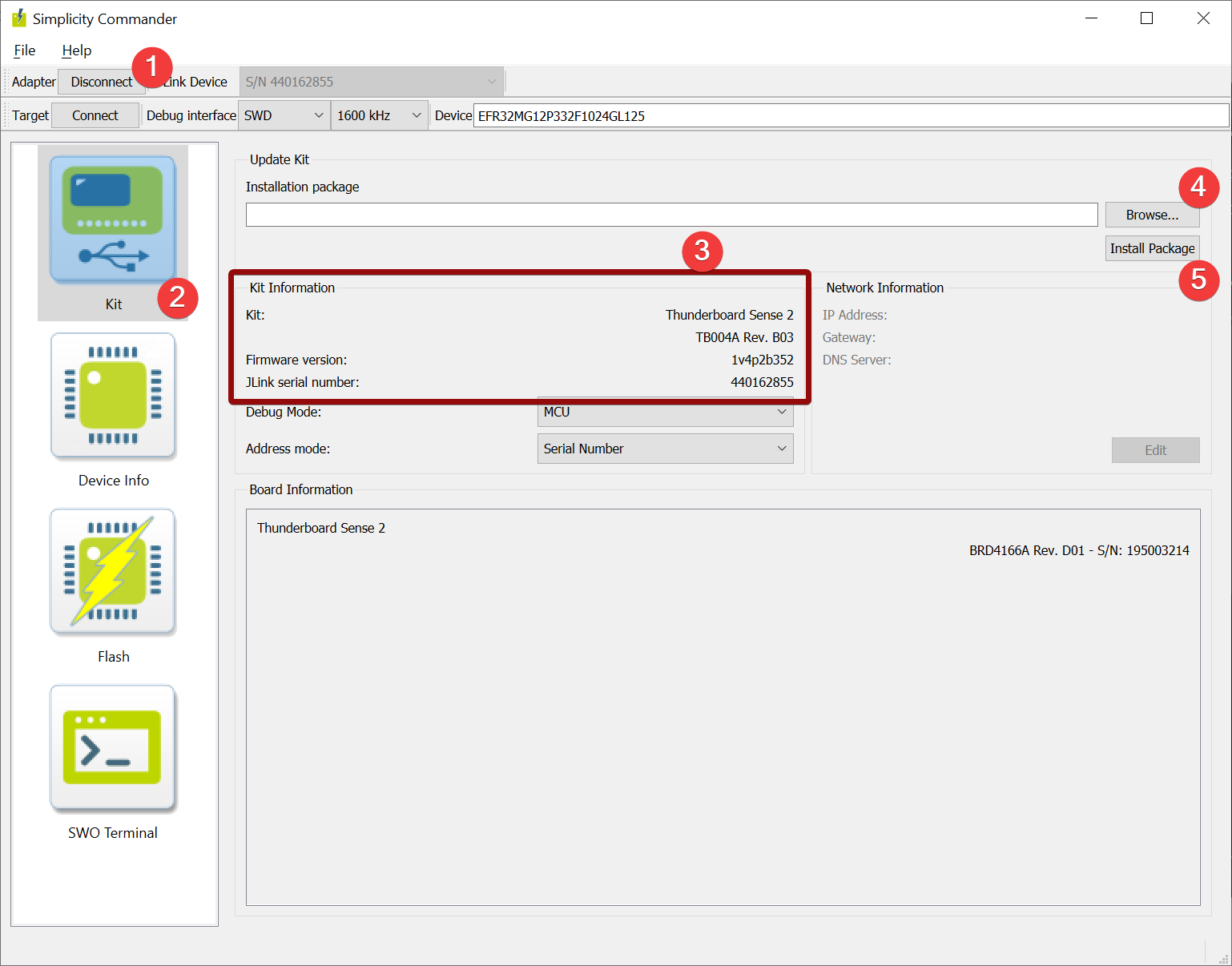Click the Install Package button

pos(1152,248)
